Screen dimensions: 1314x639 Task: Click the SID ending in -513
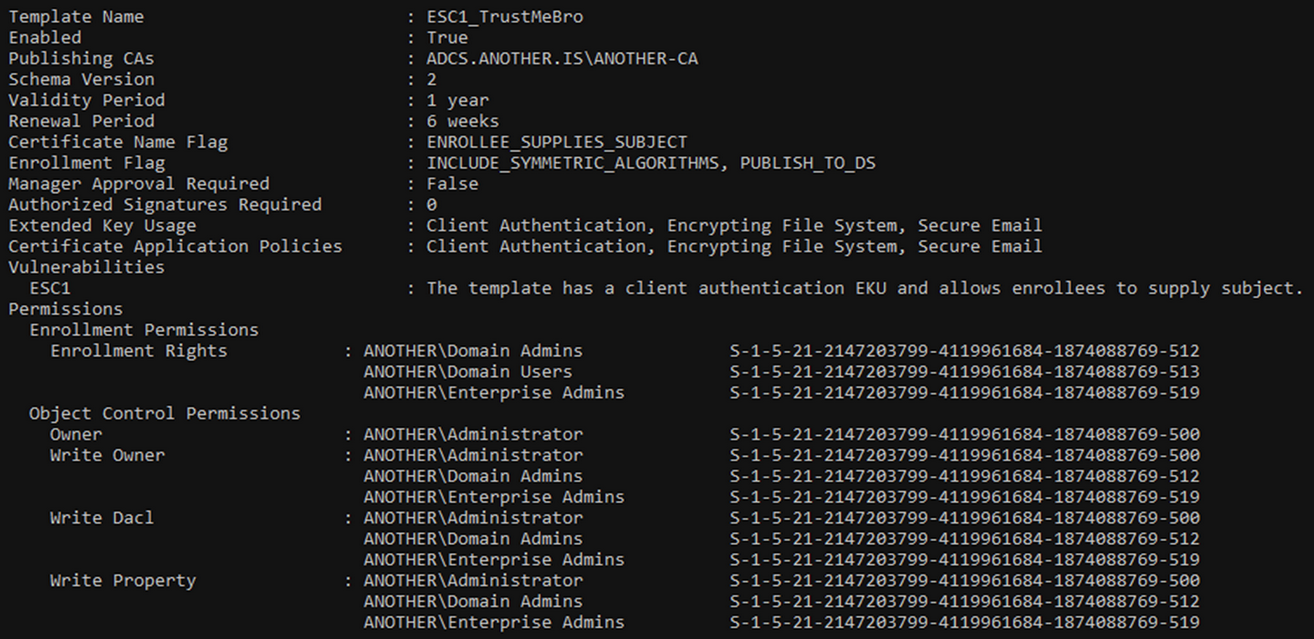pyautogui.click(x=964, y=372)
